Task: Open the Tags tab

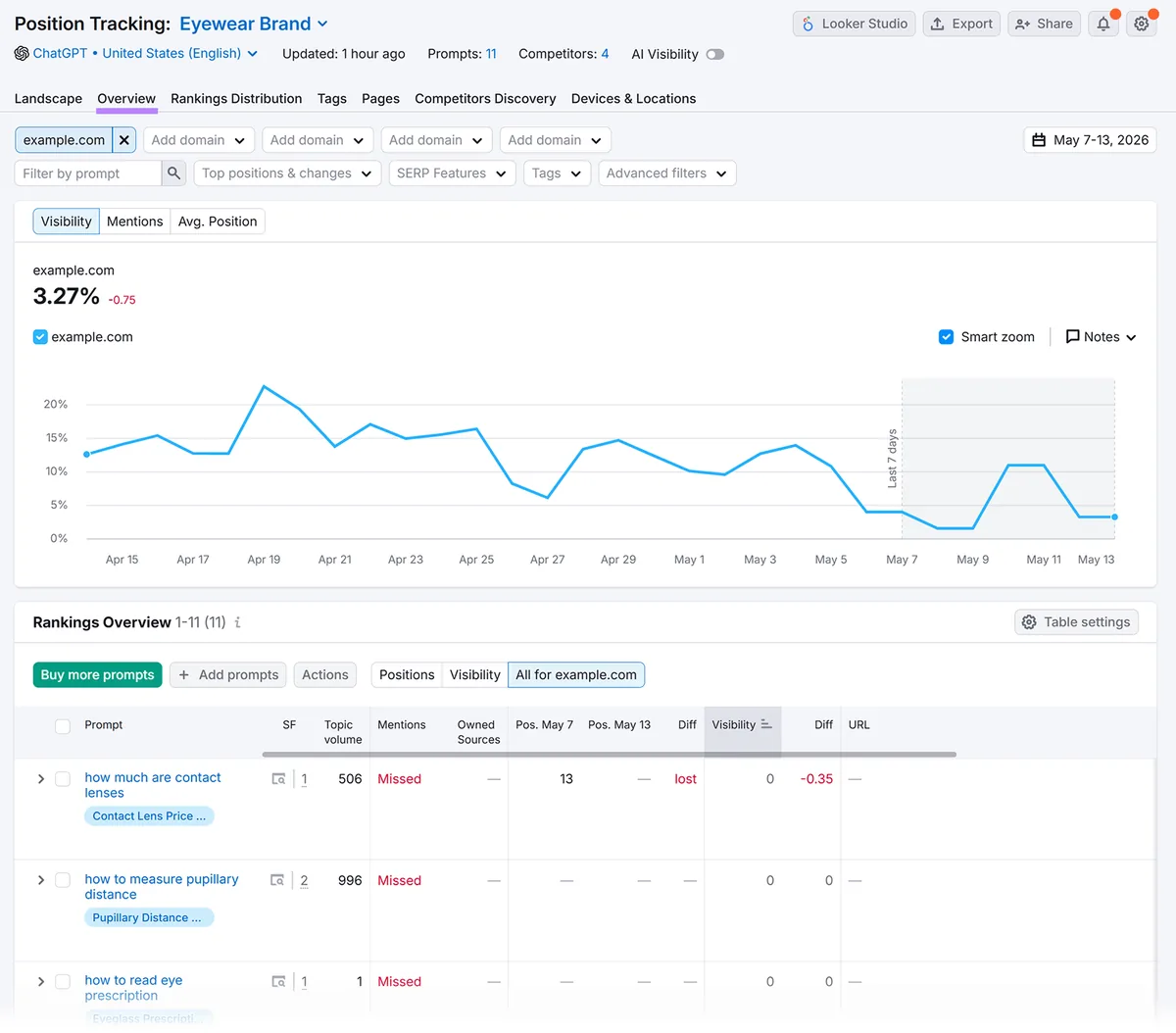Action: [332, 98]
